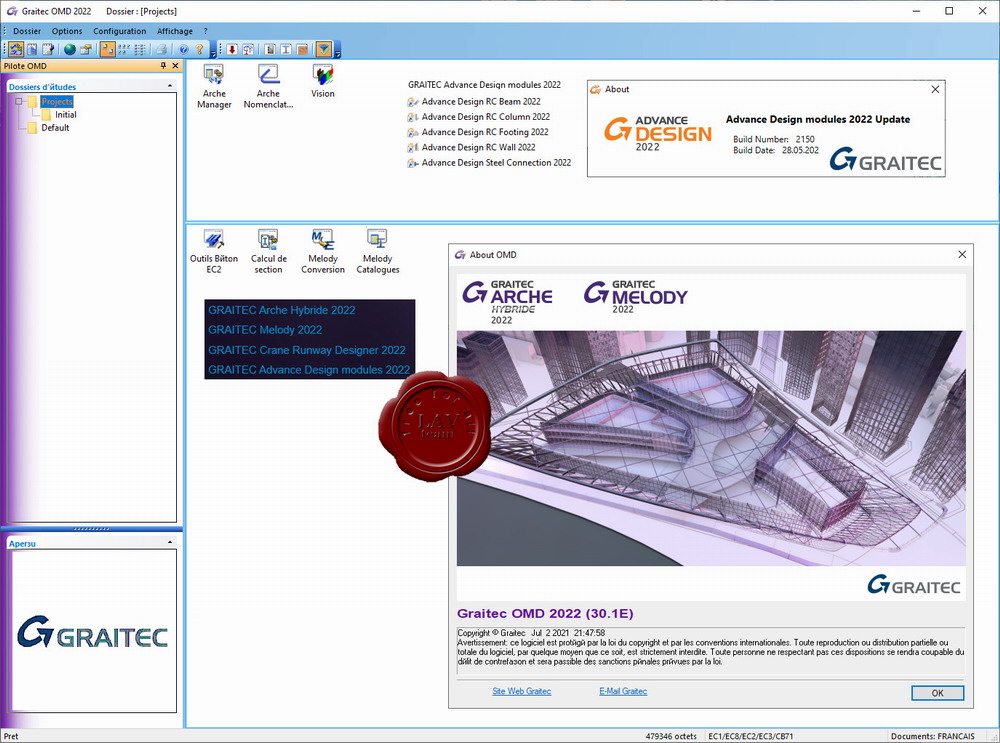Screen dimensions: 1000x743
Task: Open Melody Conversion
Action: coord(323,252)
